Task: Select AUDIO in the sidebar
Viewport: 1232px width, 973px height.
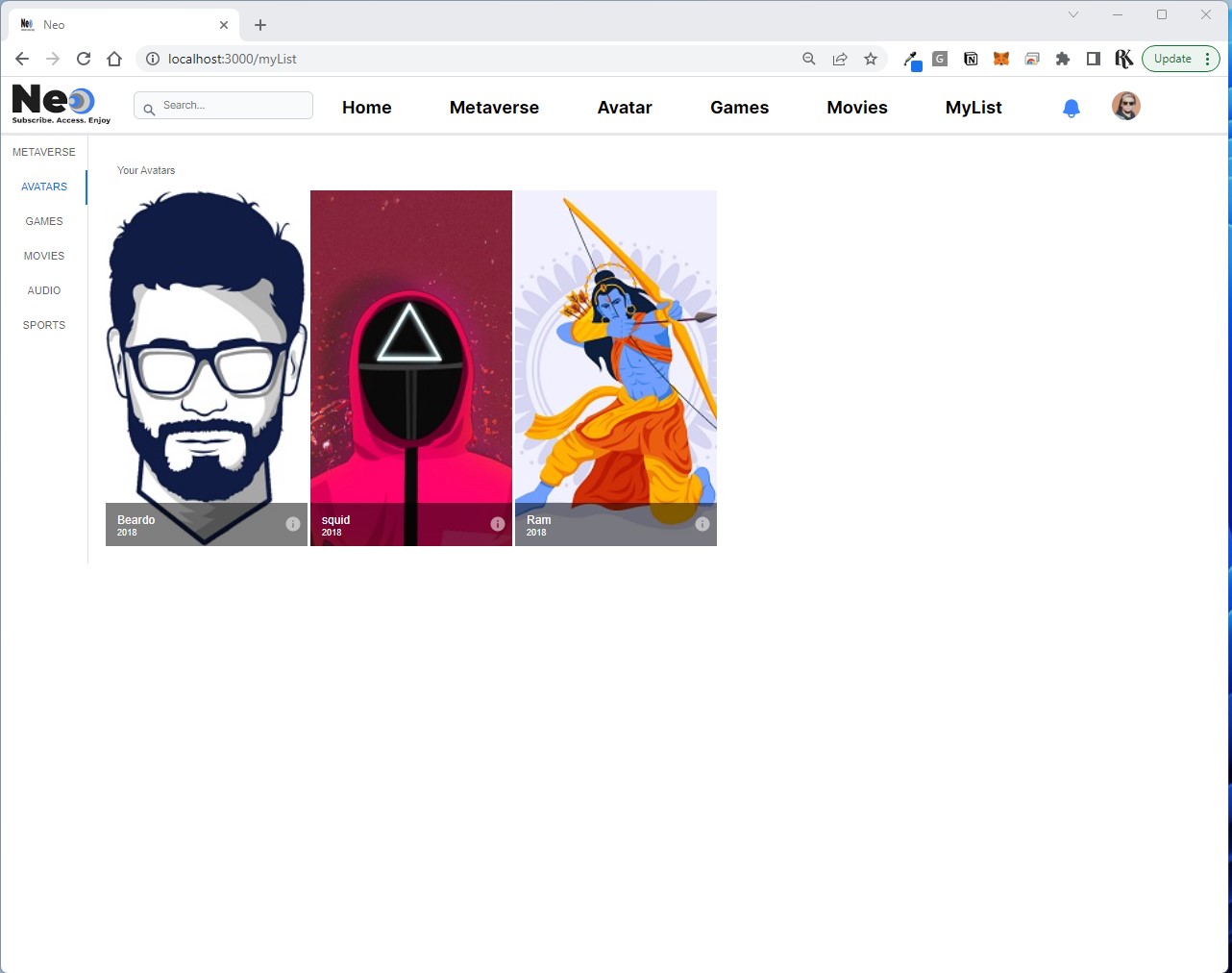Action: (x=44, y=290)
